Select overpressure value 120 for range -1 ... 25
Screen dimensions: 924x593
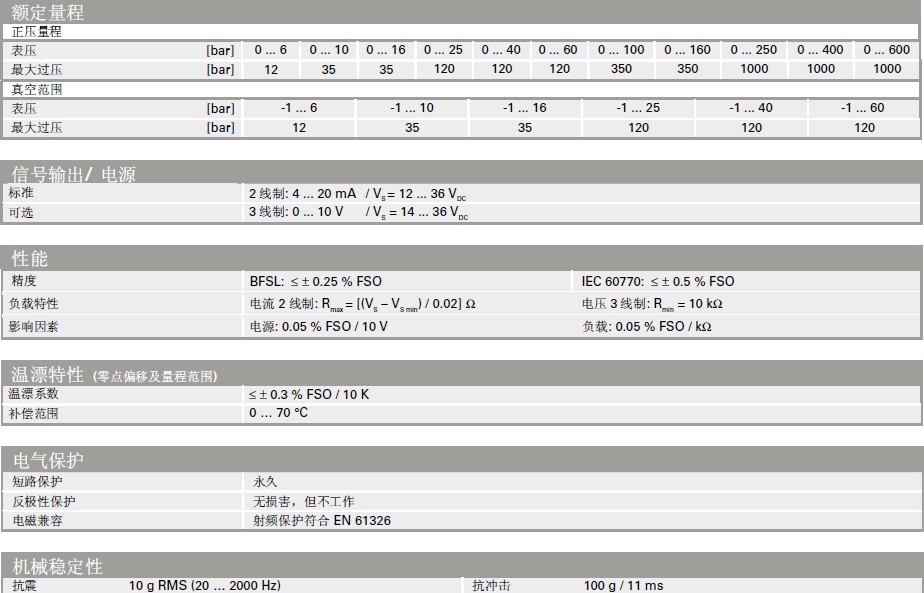point(638,127)
